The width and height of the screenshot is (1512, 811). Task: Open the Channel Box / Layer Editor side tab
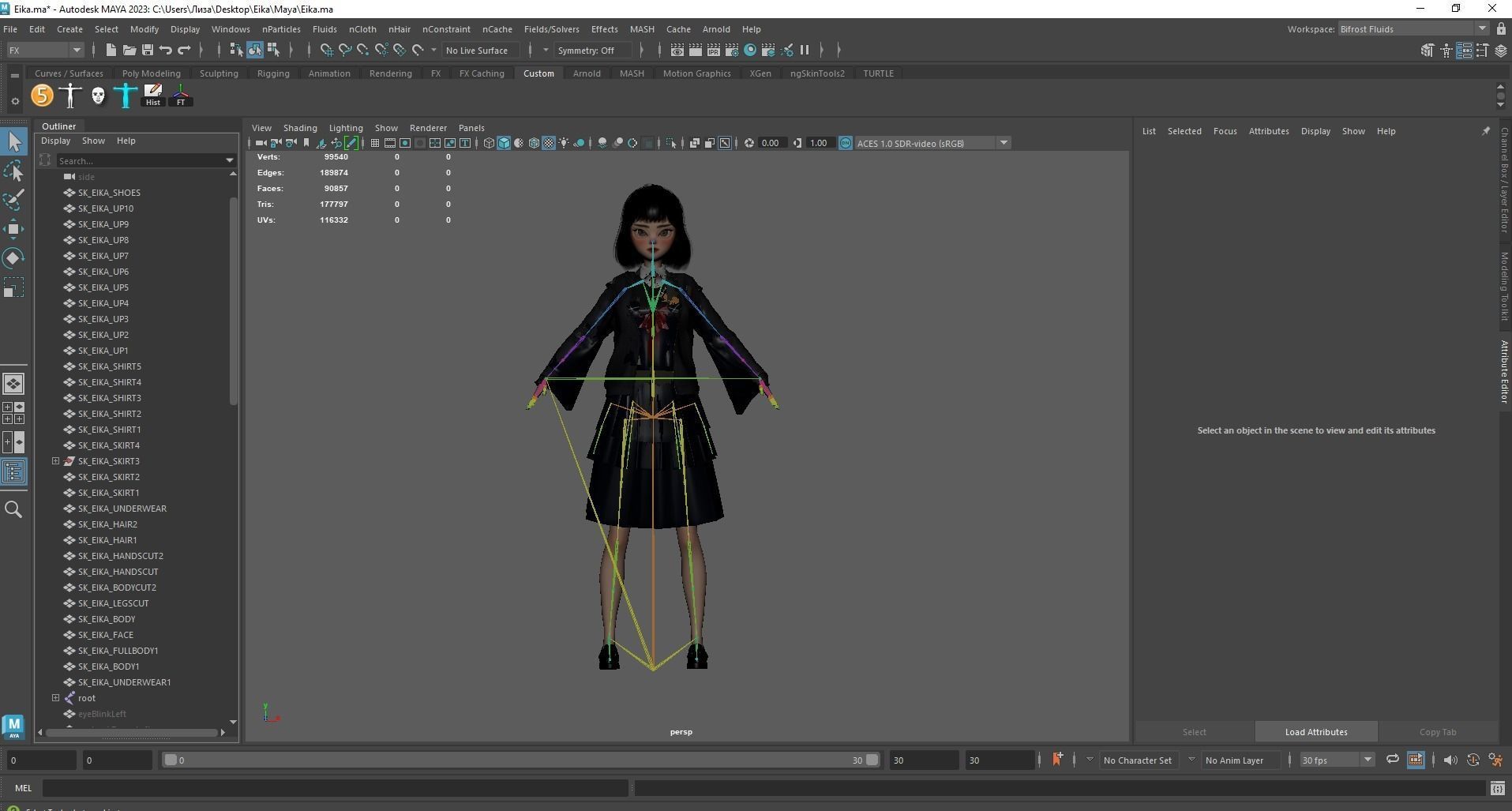pos(1504,180)
